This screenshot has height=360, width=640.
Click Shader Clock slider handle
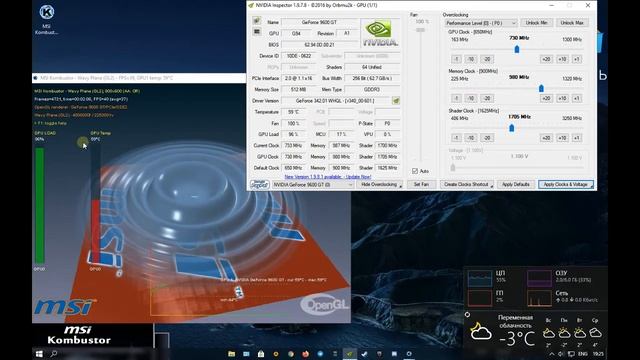[512, 128]
